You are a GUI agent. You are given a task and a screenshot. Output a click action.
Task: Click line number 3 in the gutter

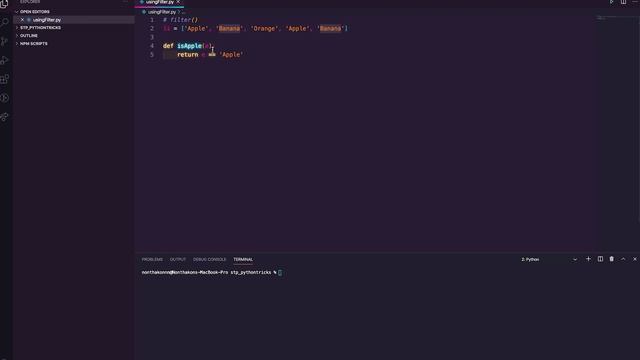coord(152,37)
